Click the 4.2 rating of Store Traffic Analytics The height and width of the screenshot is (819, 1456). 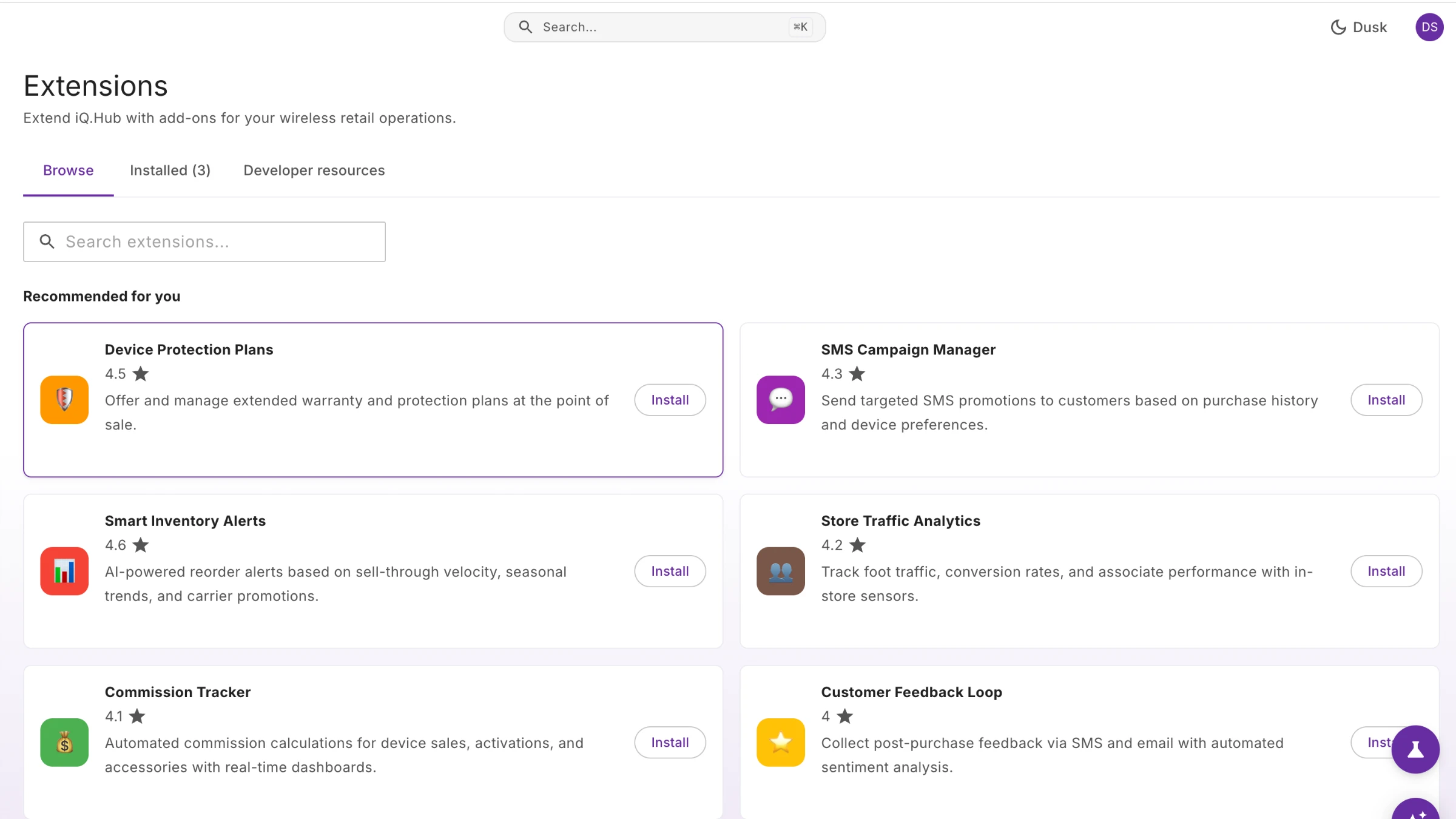[x=832, y=545]
